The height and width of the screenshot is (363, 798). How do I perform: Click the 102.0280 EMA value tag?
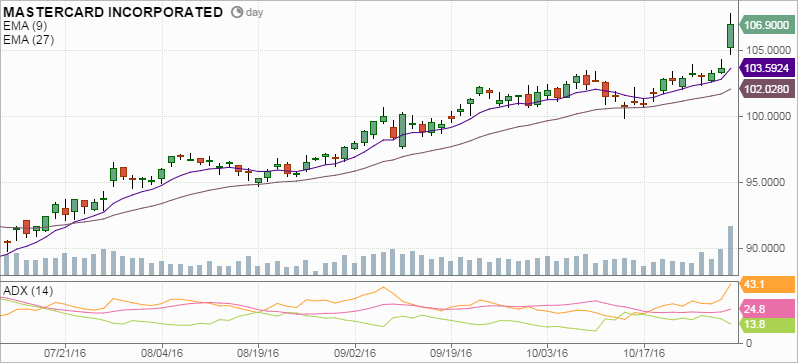766,89
